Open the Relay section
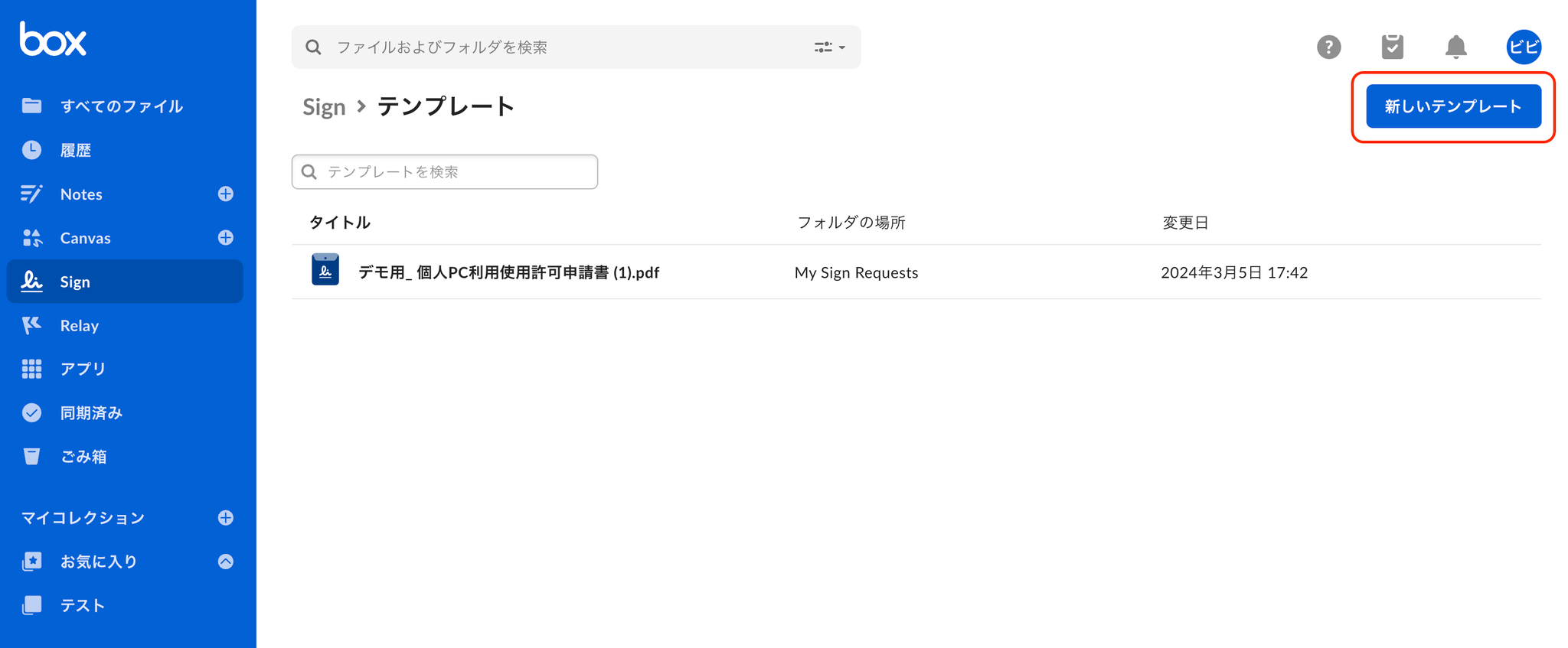The image size is (1568, 648). [80, 326]
